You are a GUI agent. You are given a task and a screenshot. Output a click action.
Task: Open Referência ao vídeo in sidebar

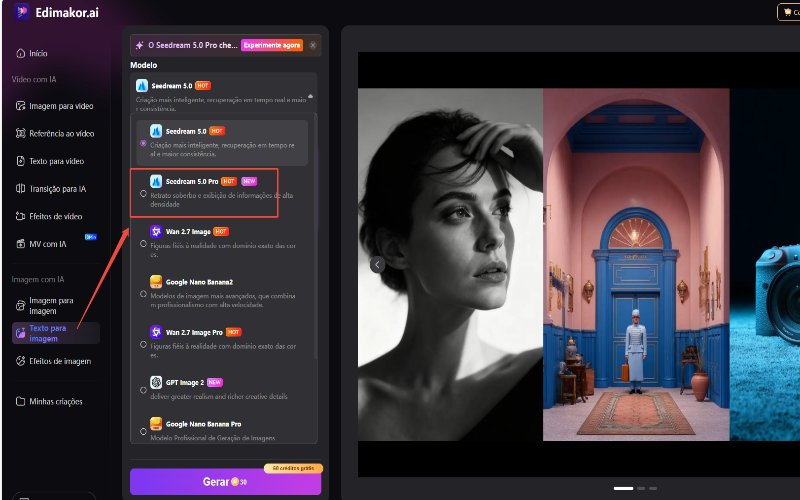click(x=55, y=134)
